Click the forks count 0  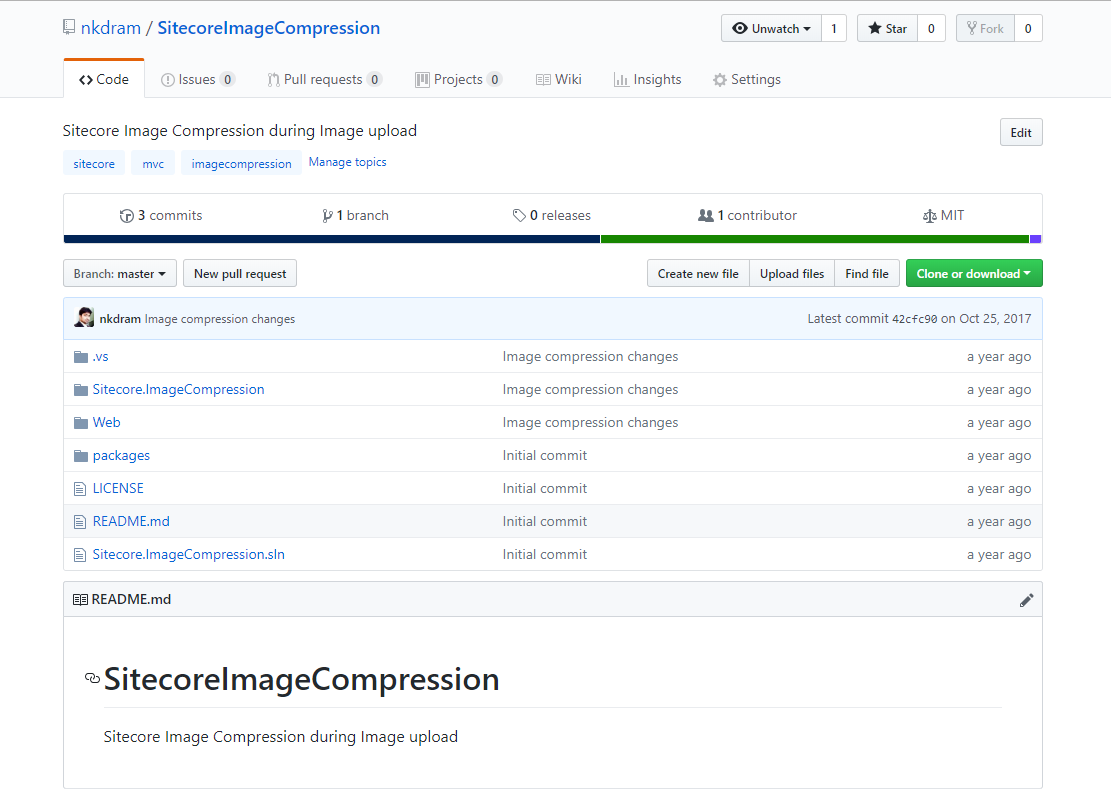pyautogui.click(x=1028, y=28)
